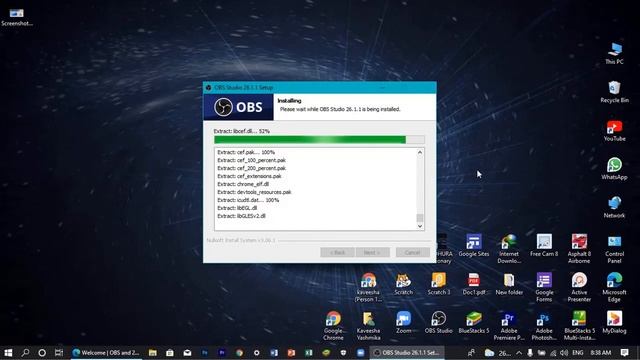Screen dimensions: 640x360
Task: Launch OBS Studio desktop shortcut
Action: pos(439,322)
